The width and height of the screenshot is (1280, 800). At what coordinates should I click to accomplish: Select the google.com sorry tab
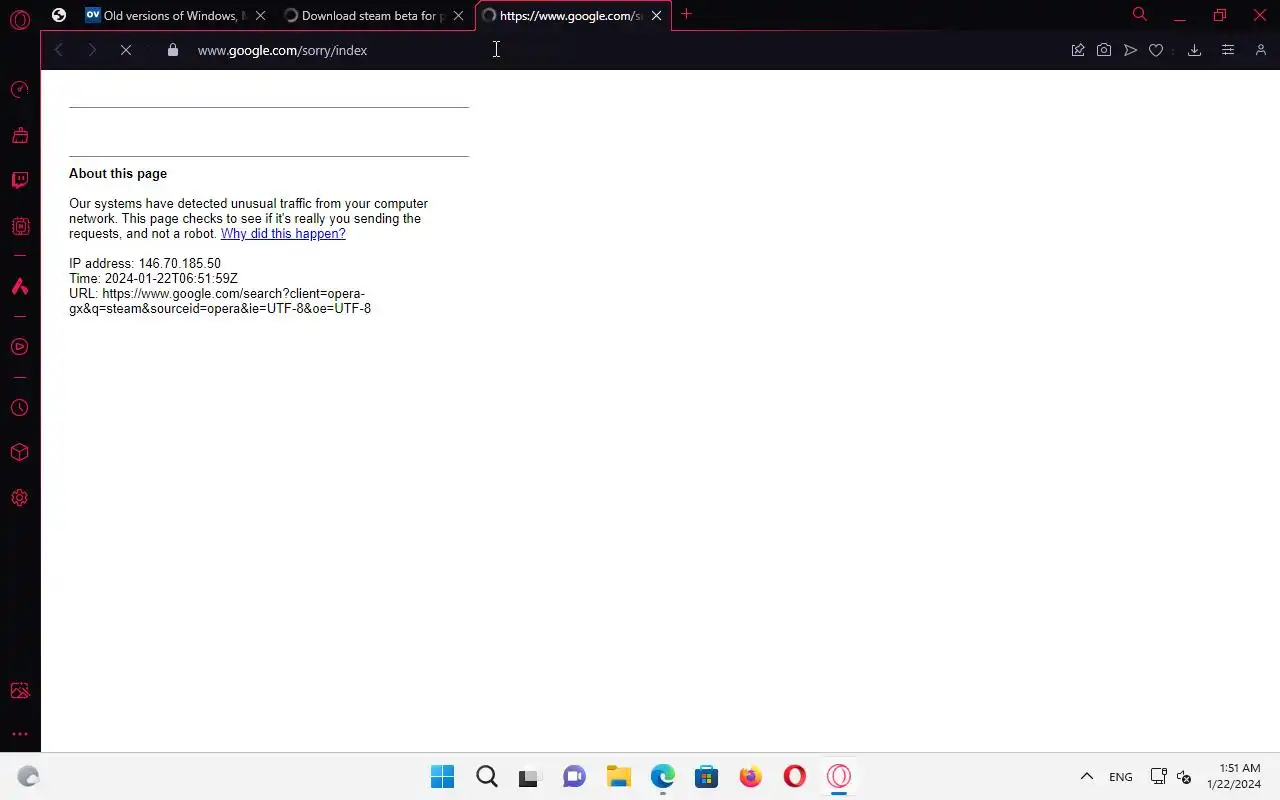(x=573, y=15)
